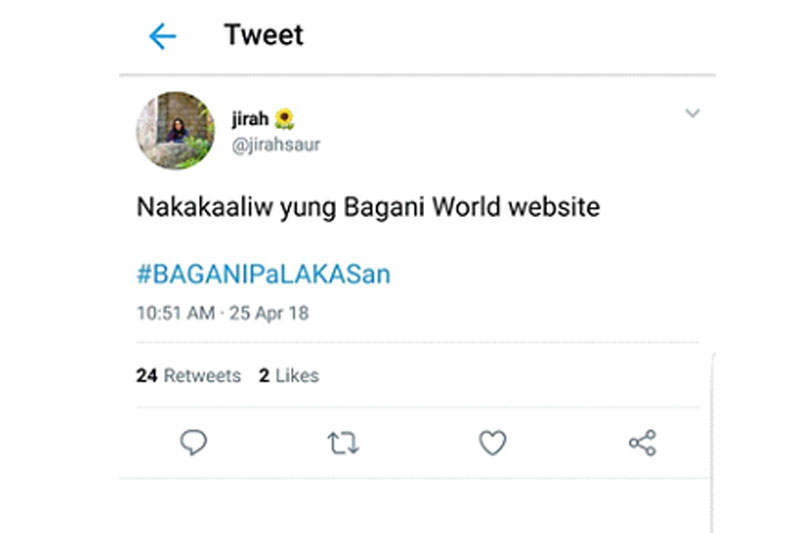Click the tweet timestamp 10:51 AM
Screen dimensions: 800x533
tap(176, 313)
